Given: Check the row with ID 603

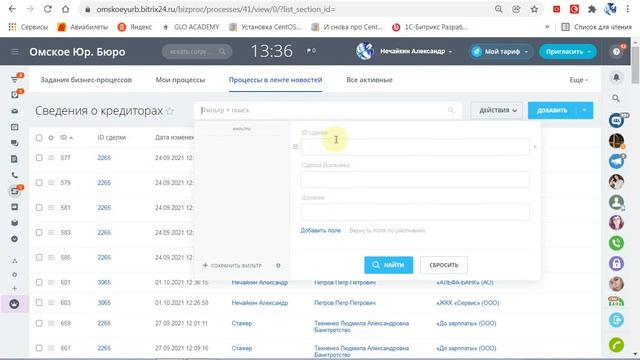Looking at the screenshot, I should coord(39,302).
